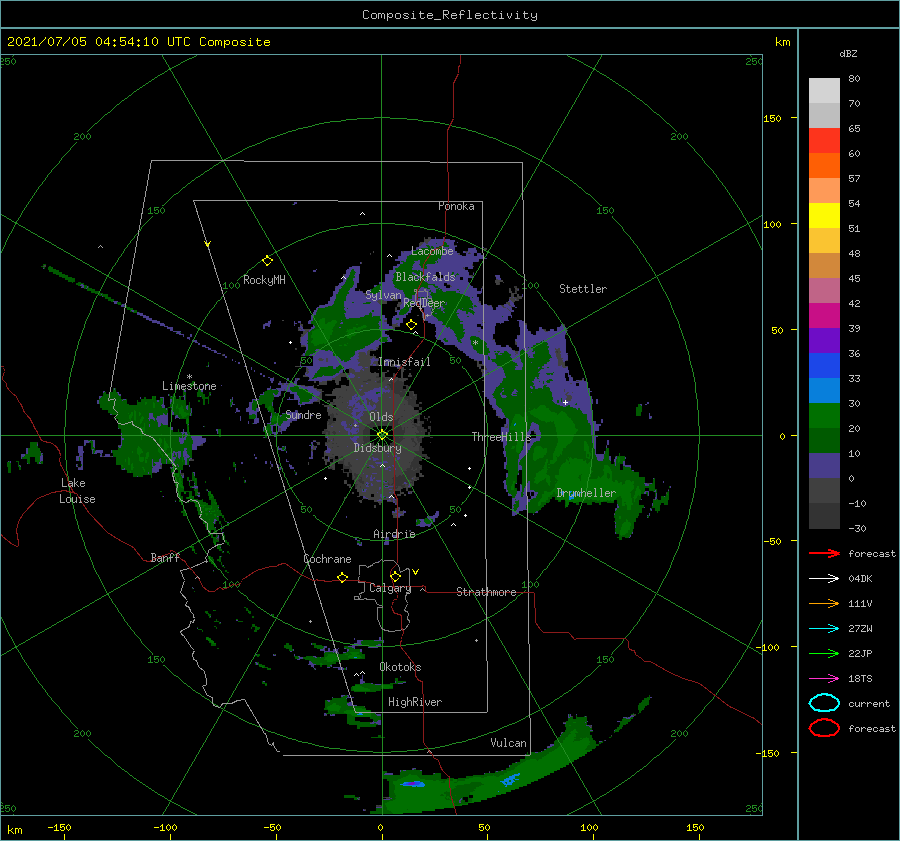Viewport: 900px width, 841px height.
Task: Click the dBZ legend heading
Action: 848,53
